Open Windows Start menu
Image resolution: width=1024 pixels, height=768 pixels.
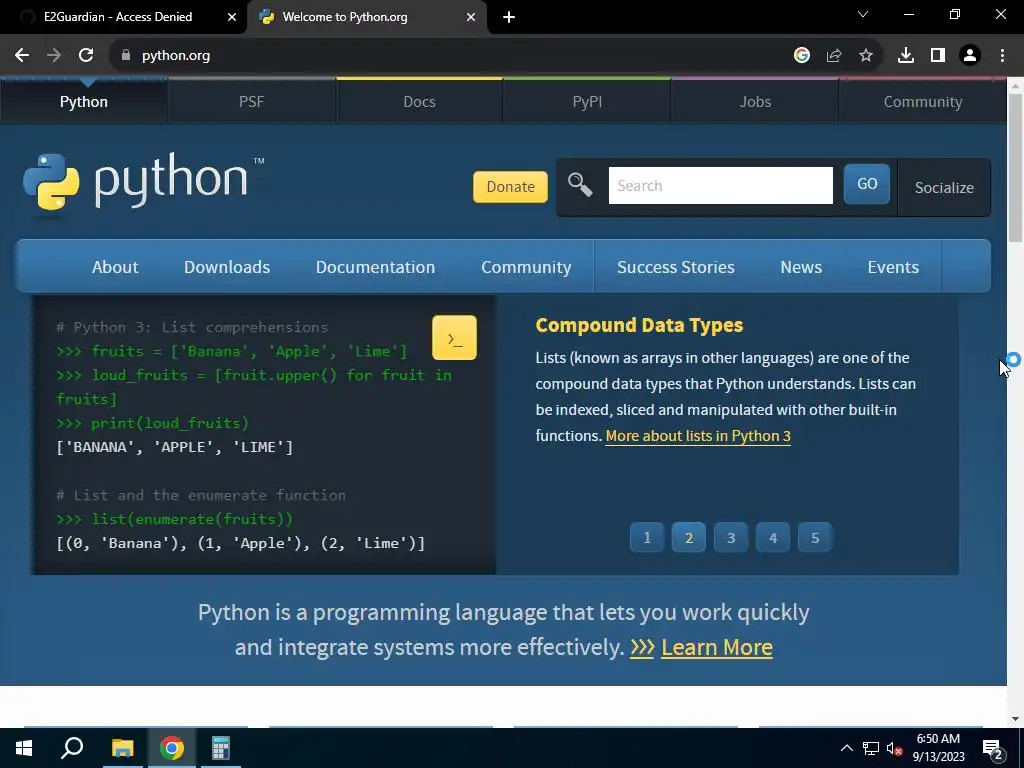pyautogui.click(x=24, y=748)
